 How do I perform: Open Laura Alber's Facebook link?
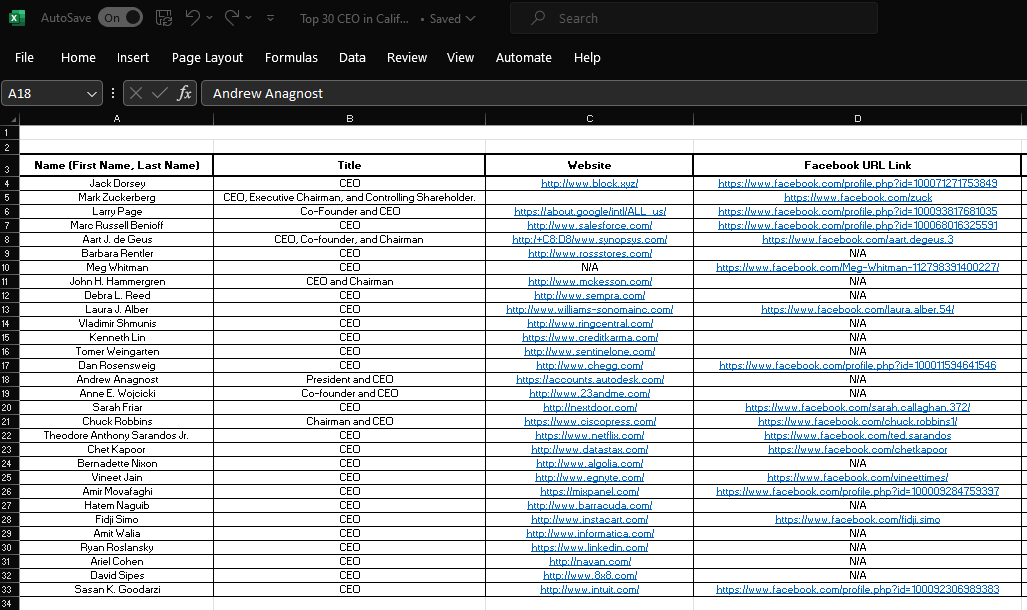tap(857, 309)
